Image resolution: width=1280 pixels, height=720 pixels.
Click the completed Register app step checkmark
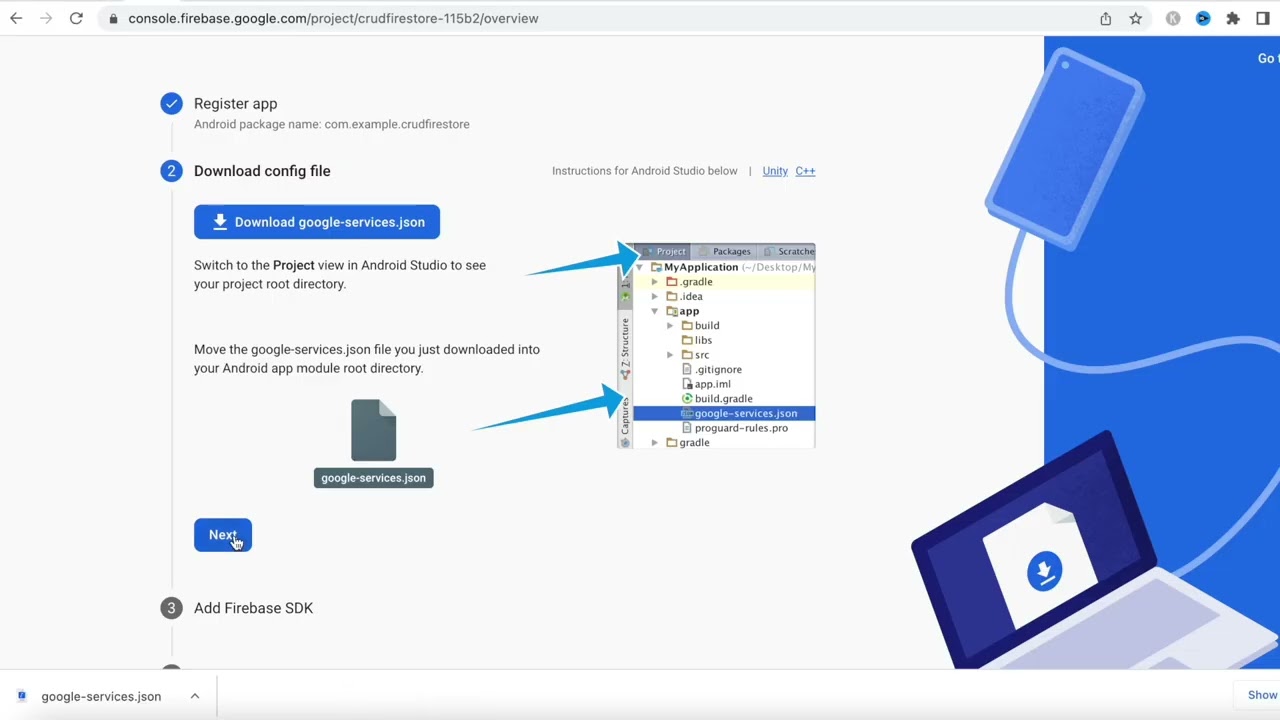pyautogui.click(x=171, y=104)
